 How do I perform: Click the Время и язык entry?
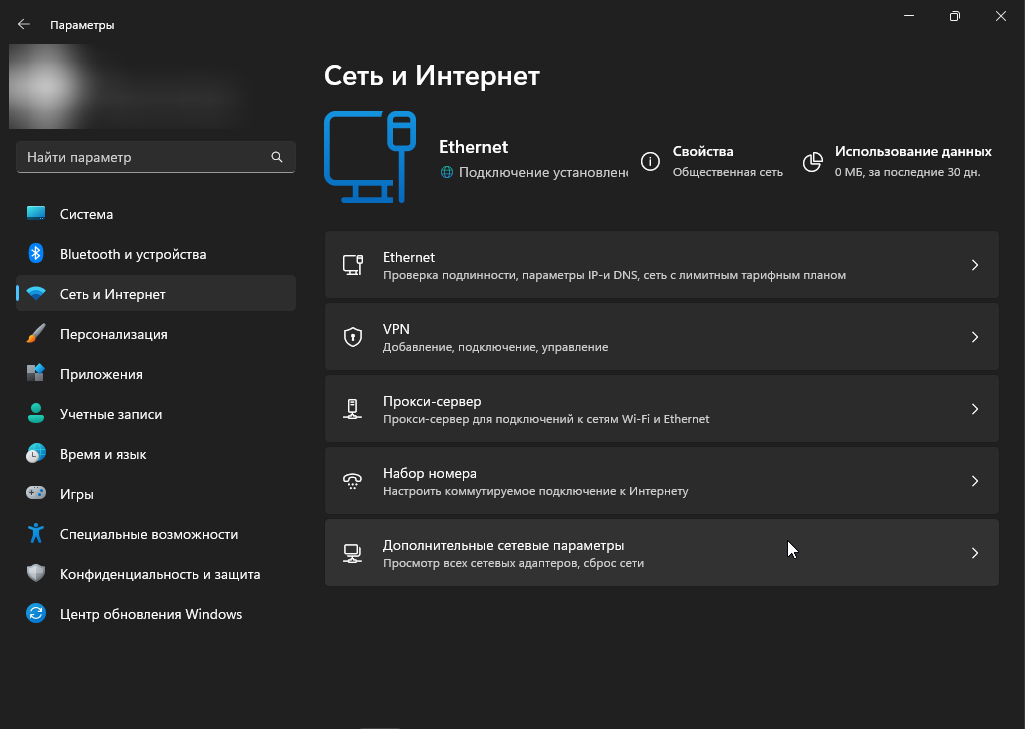click(103, 454)
